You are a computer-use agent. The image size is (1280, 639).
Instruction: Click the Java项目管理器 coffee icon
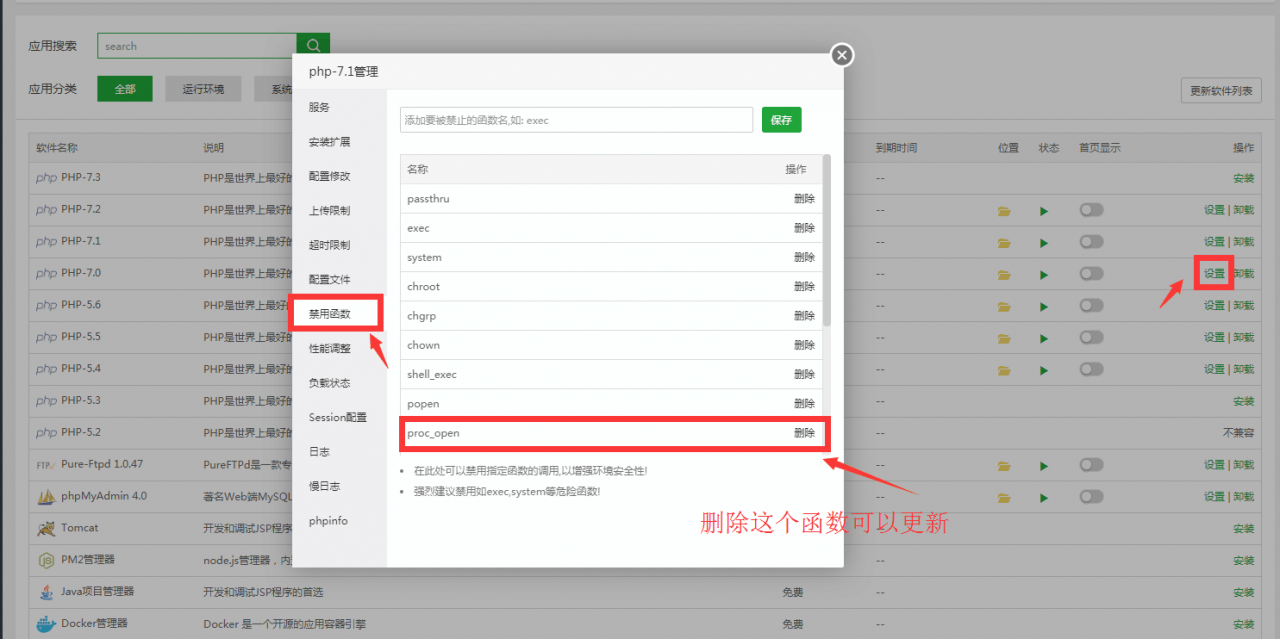point(46,592)
